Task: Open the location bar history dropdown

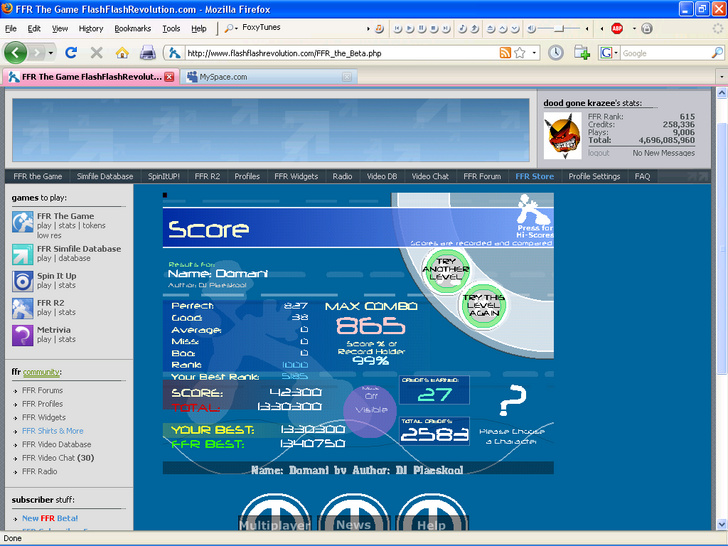Action: (x=534, y=53)
